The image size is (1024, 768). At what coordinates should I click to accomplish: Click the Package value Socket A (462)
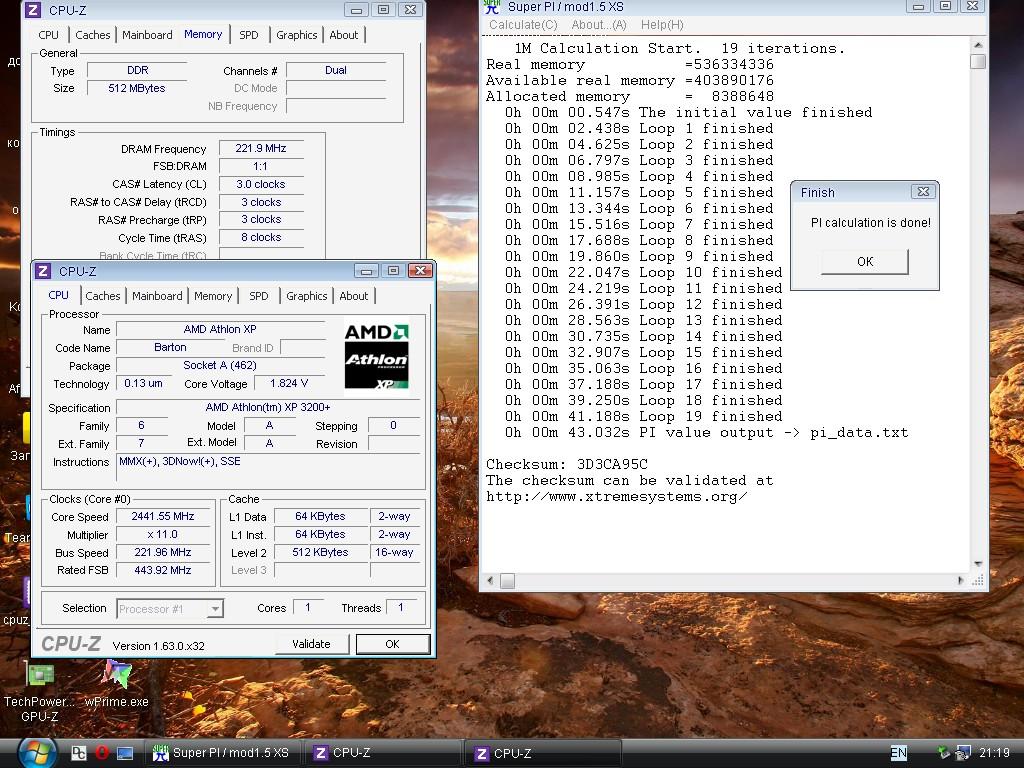(220, 365)
